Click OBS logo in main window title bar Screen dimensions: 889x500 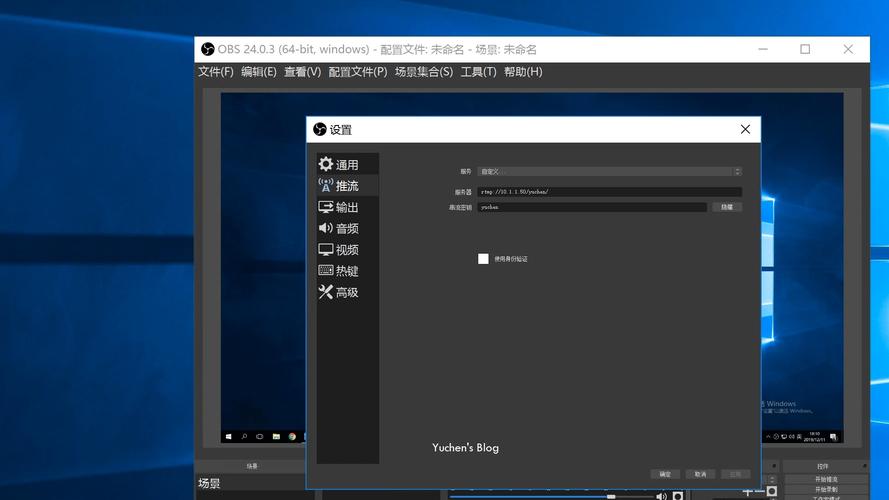[x=208, y=49]
